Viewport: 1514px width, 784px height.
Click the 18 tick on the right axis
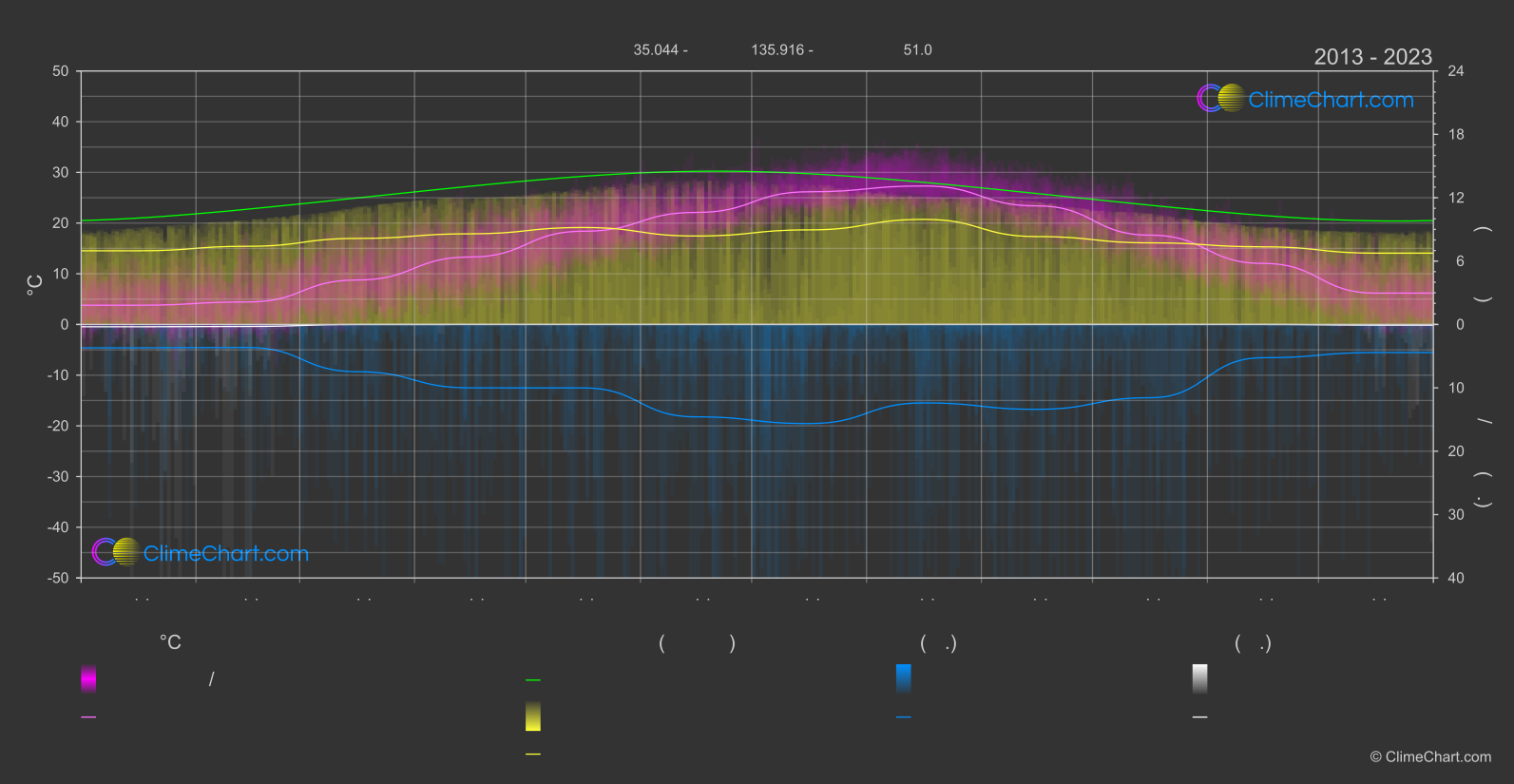(1456, 135)
